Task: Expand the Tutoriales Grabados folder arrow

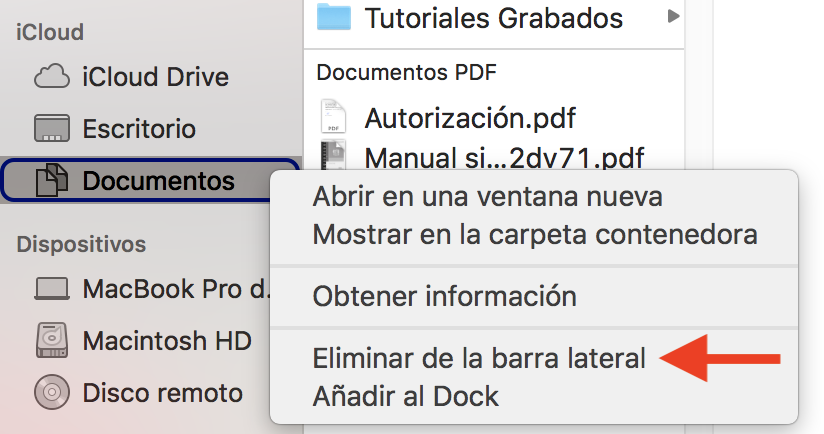Action: coord(673,16)
